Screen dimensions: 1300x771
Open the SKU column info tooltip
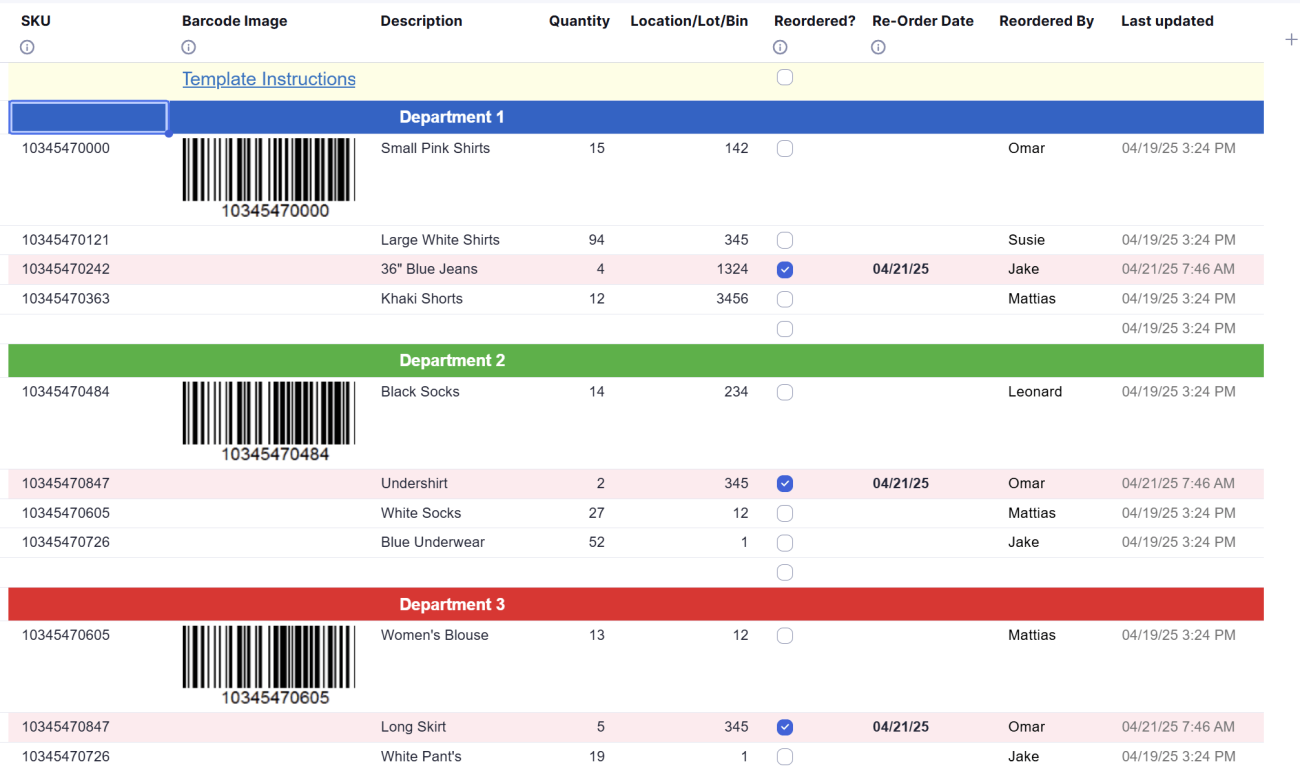tap(27, 47)
